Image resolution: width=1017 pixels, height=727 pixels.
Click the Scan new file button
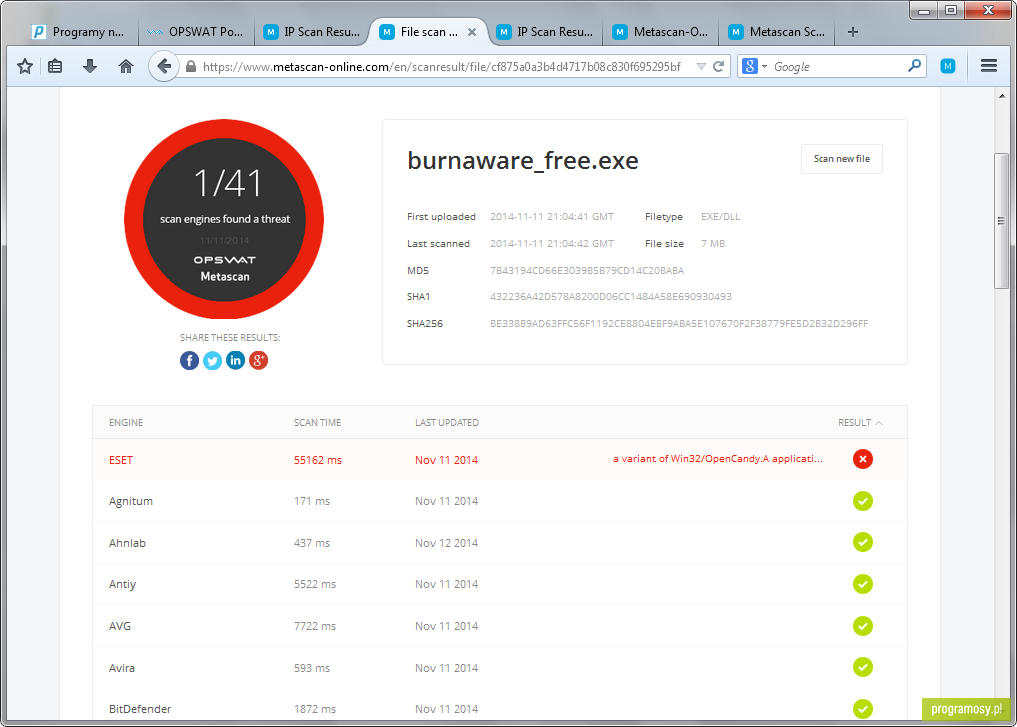tap(842, 159)
